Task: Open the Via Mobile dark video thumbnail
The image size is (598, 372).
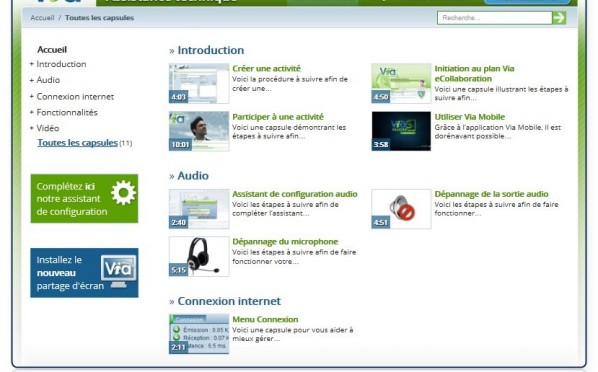Action: point(401,131)
